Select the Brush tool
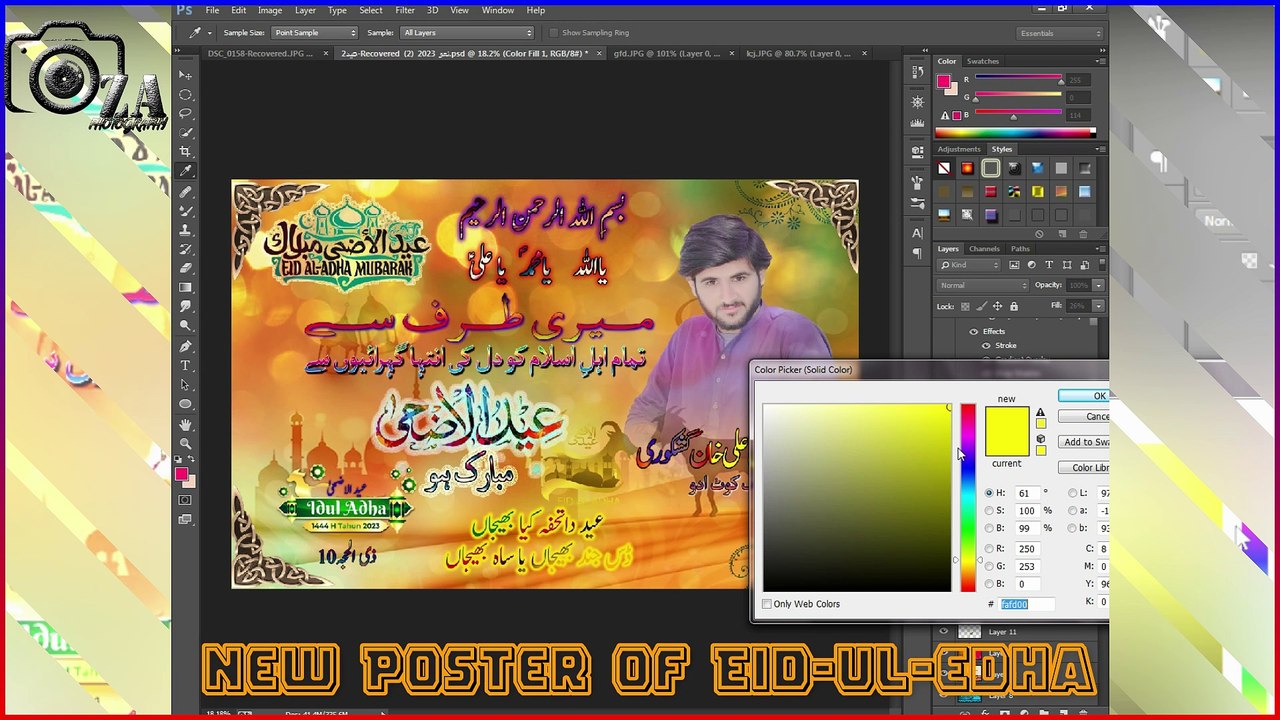 [185, 210]
